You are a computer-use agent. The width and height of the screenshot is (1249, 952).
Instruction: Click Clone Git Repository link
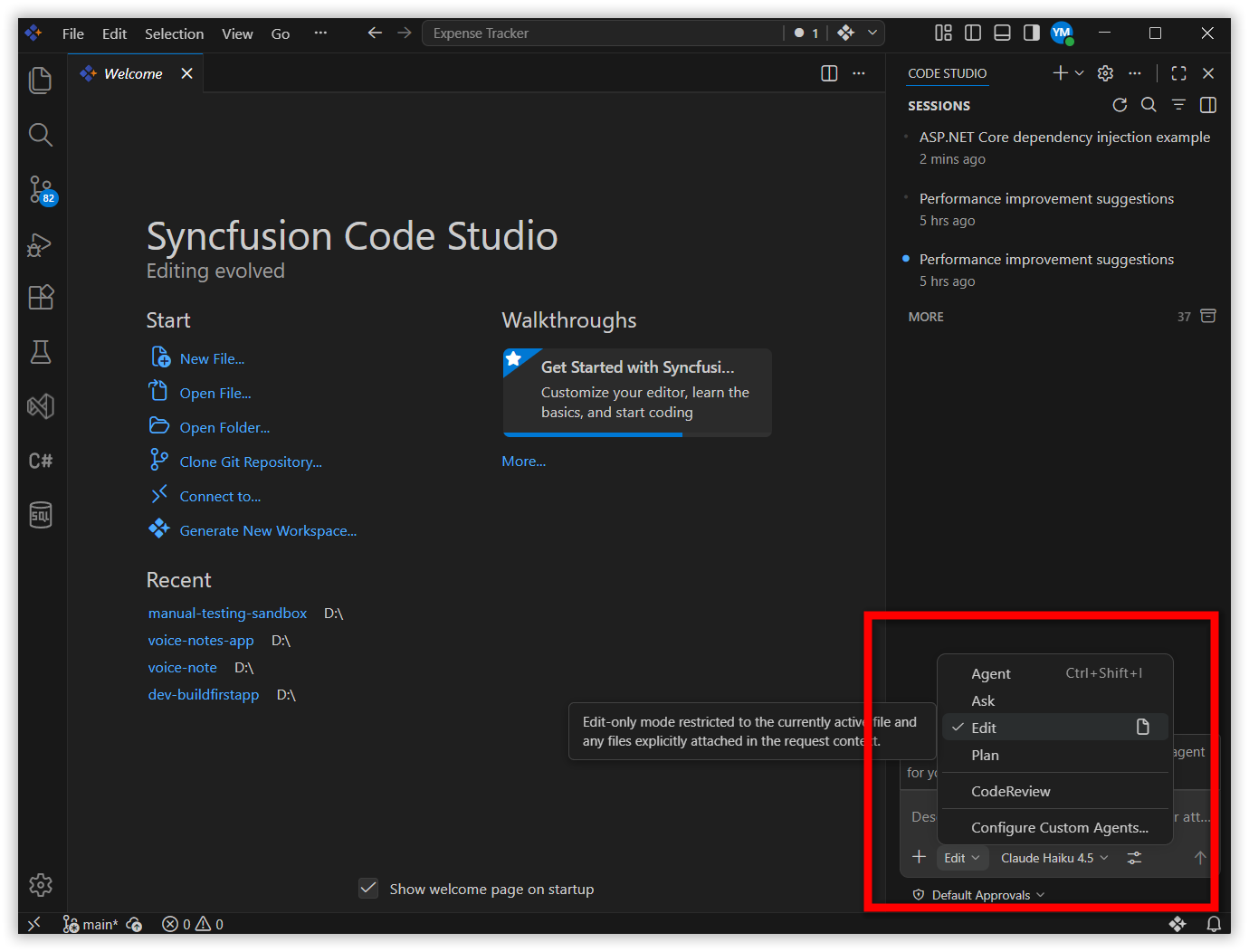click(x=251, y=462)
